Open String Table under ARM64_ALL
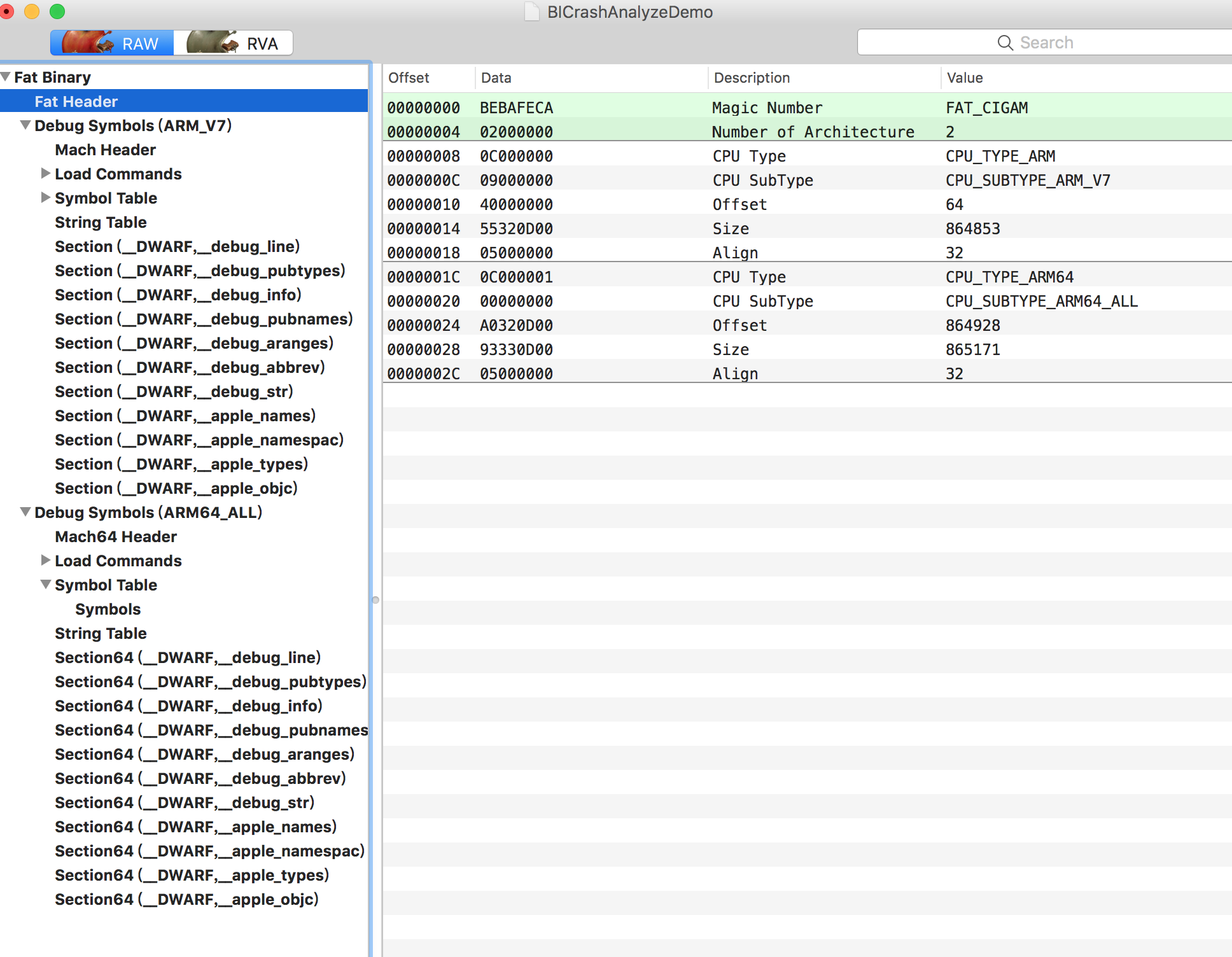The height and width of the screenshot is (957, 1232). click(x=101, y=633)
